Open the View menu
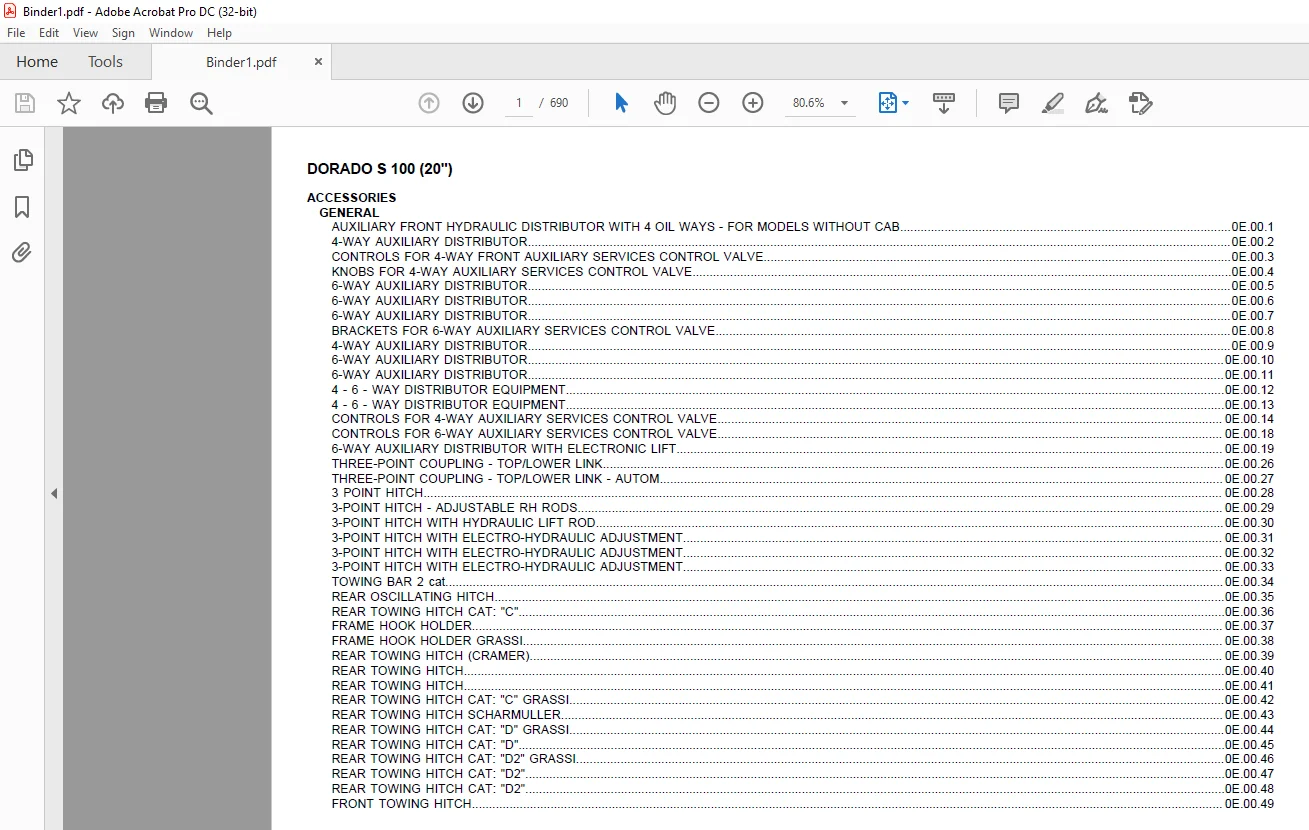This screenshot has height=830, width=1309. click(85, 33)
